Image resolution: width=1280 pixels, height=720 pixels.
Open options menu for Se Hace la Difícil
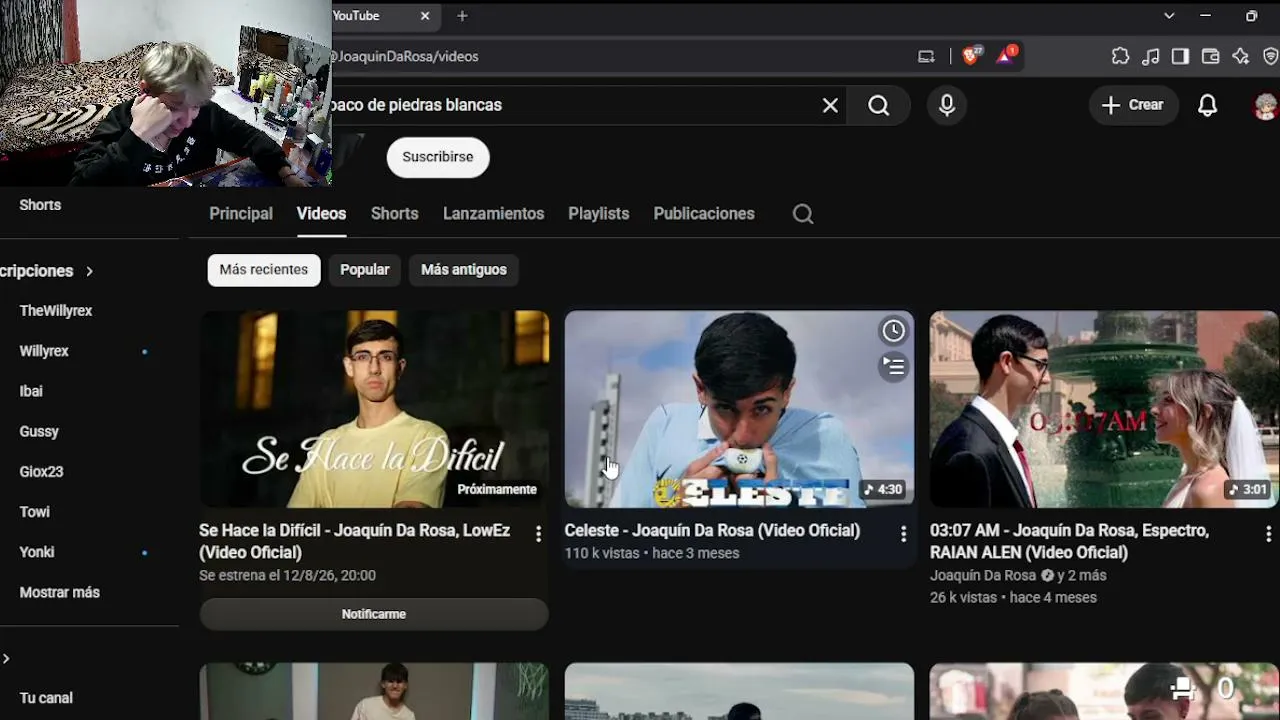[538, 534]
